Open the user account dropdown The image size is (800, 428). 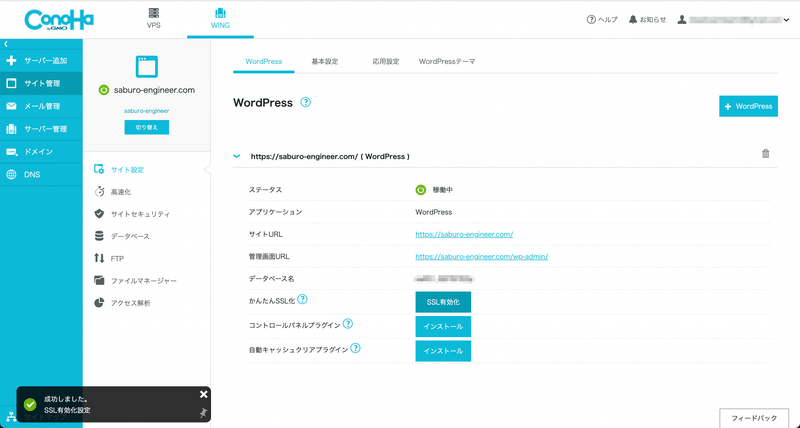733,19
